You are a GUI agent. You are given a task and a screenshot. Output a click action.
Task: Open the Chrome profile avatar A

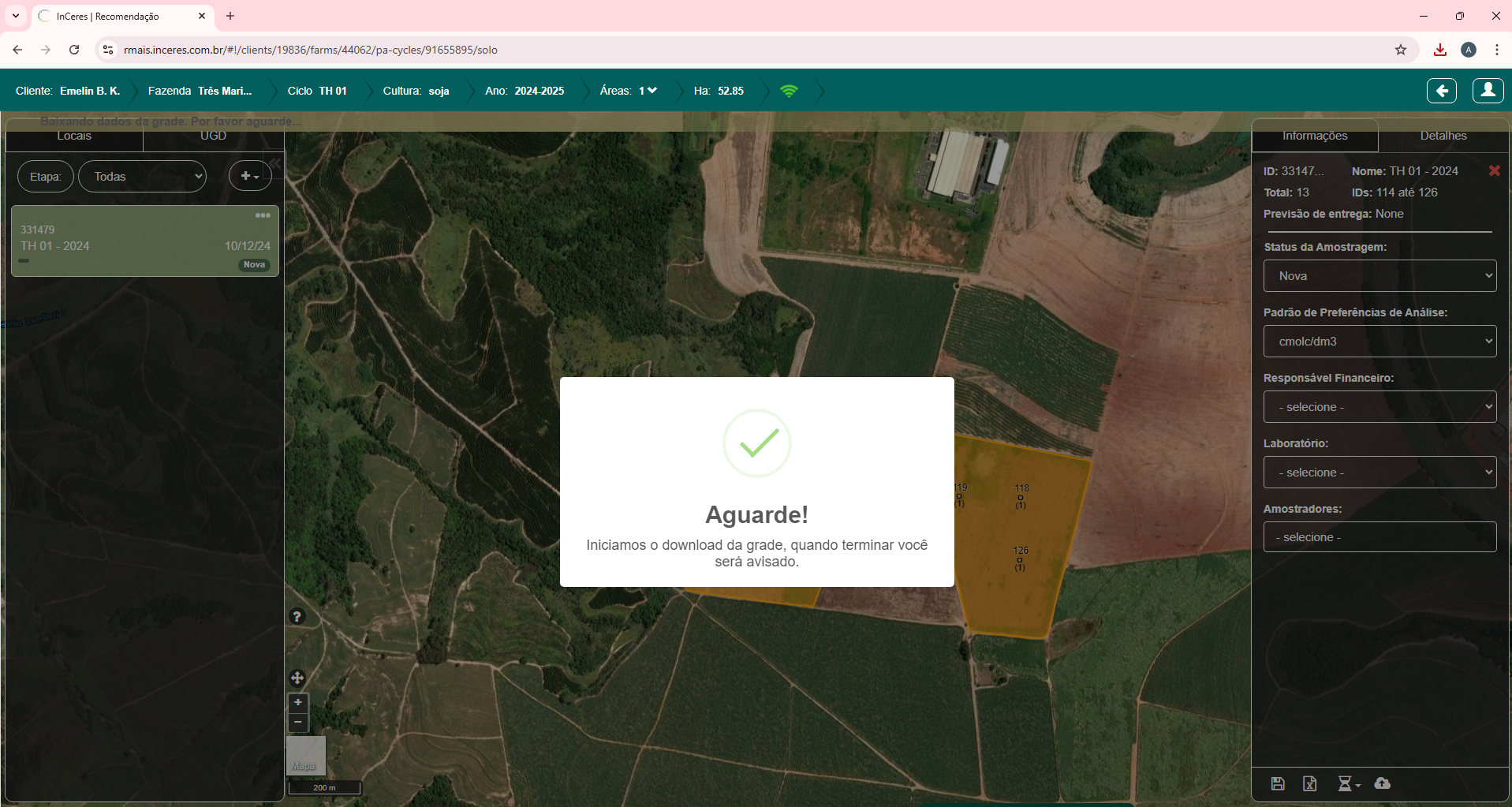click(1469, 50)
